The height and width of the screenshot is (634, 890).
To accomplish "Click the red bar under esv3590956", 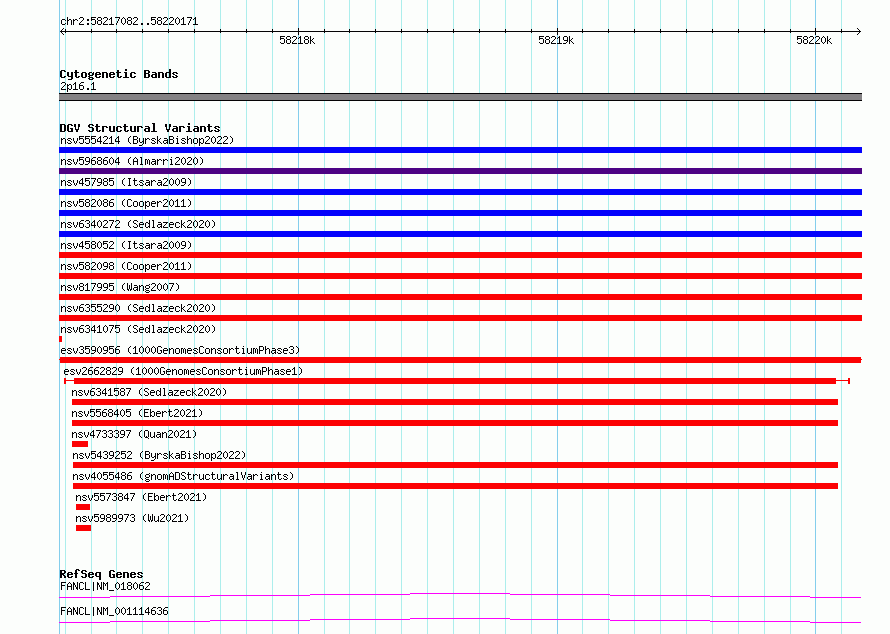I will pyautogui.click(x=460, y=360).
